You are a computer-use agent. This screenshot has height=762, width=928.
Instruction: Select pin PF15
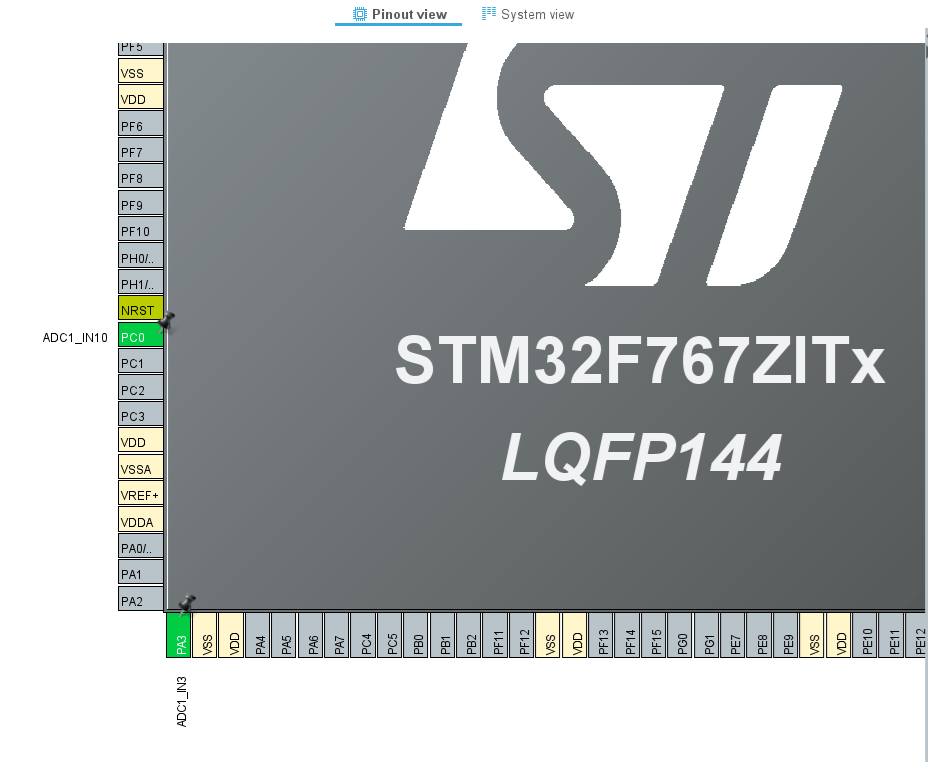point(653,635)
